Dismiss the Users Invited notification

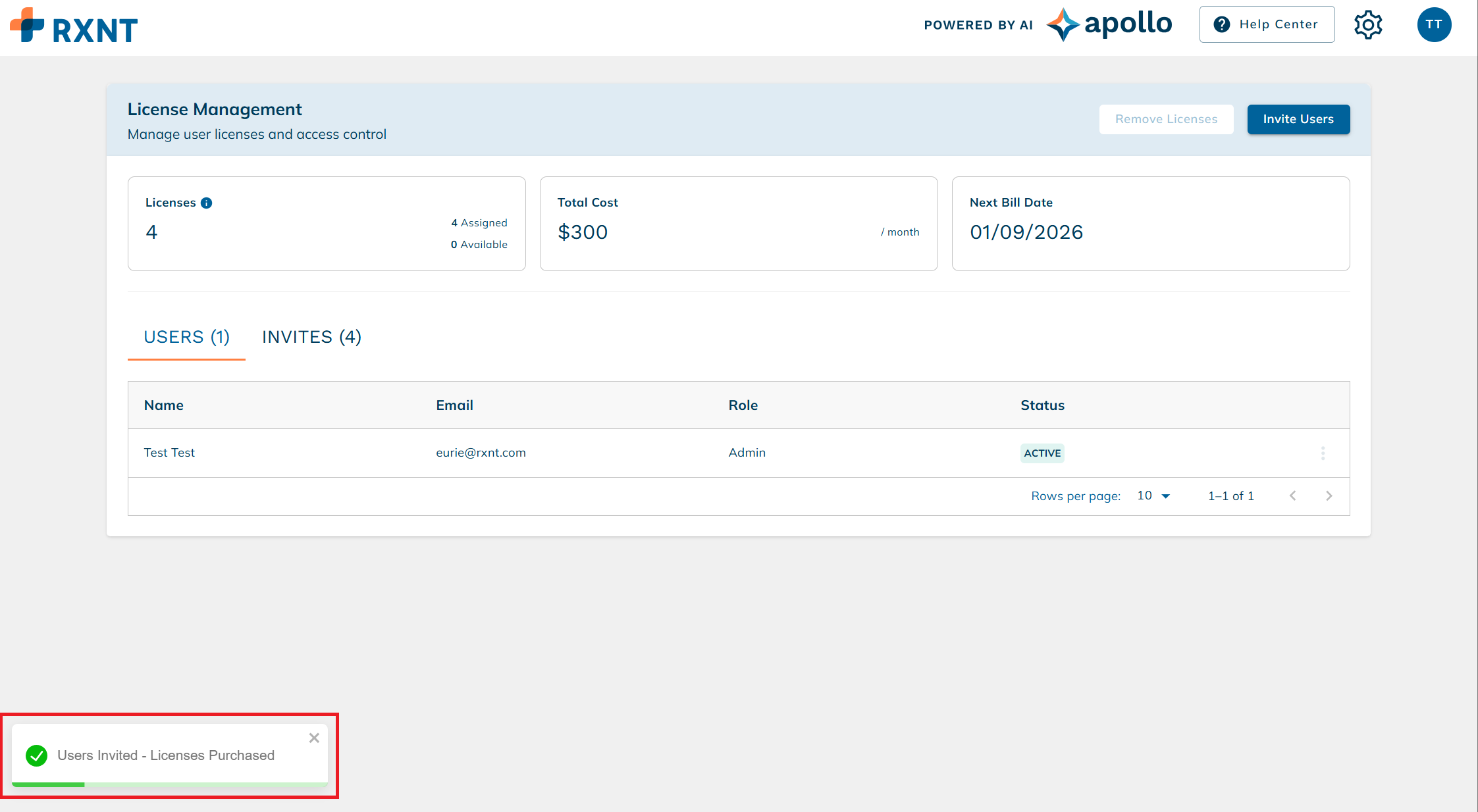(x=314, y=738)
